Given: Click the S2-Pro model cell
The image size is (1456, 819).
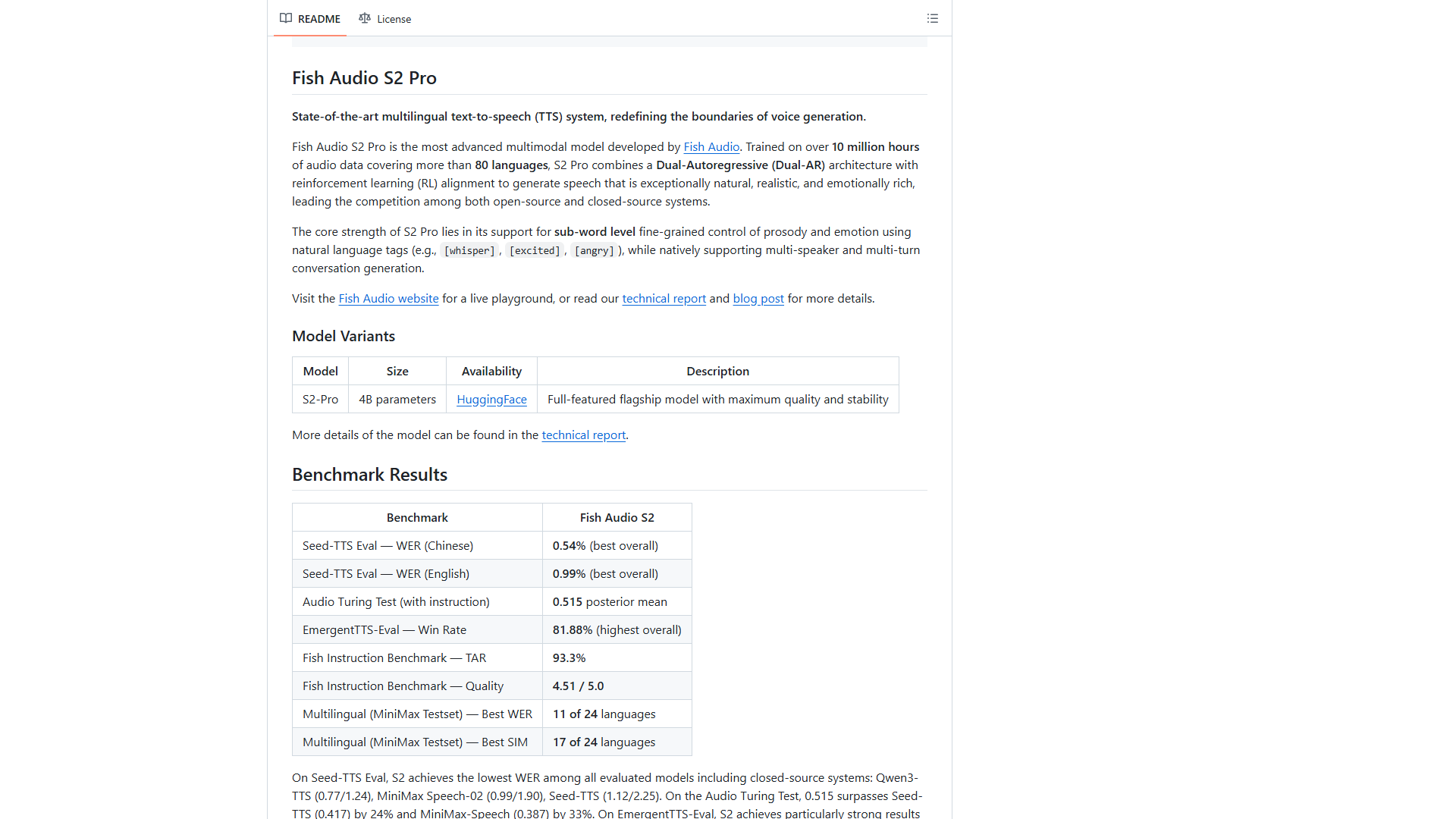Looking at the screenshot, I should click(x=321, y=400).
